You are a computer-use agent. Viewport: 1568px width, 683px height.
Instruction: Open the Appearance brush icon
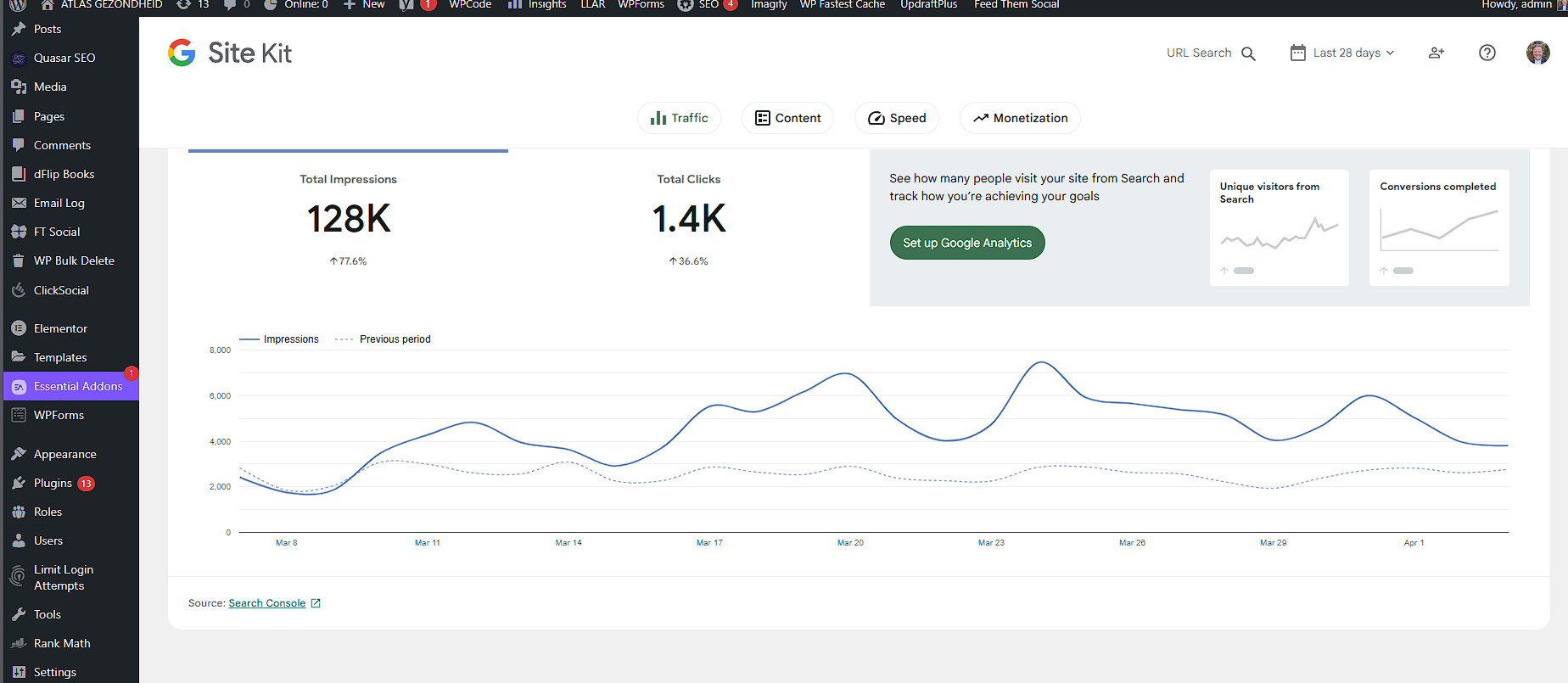tap(19, 454)
